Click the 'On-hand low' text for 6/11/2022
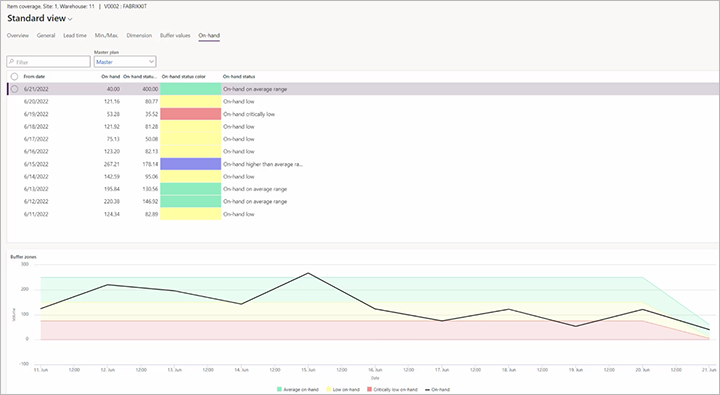Image resolution: width=720 pixels, height=395 pixels. (239, 214)
